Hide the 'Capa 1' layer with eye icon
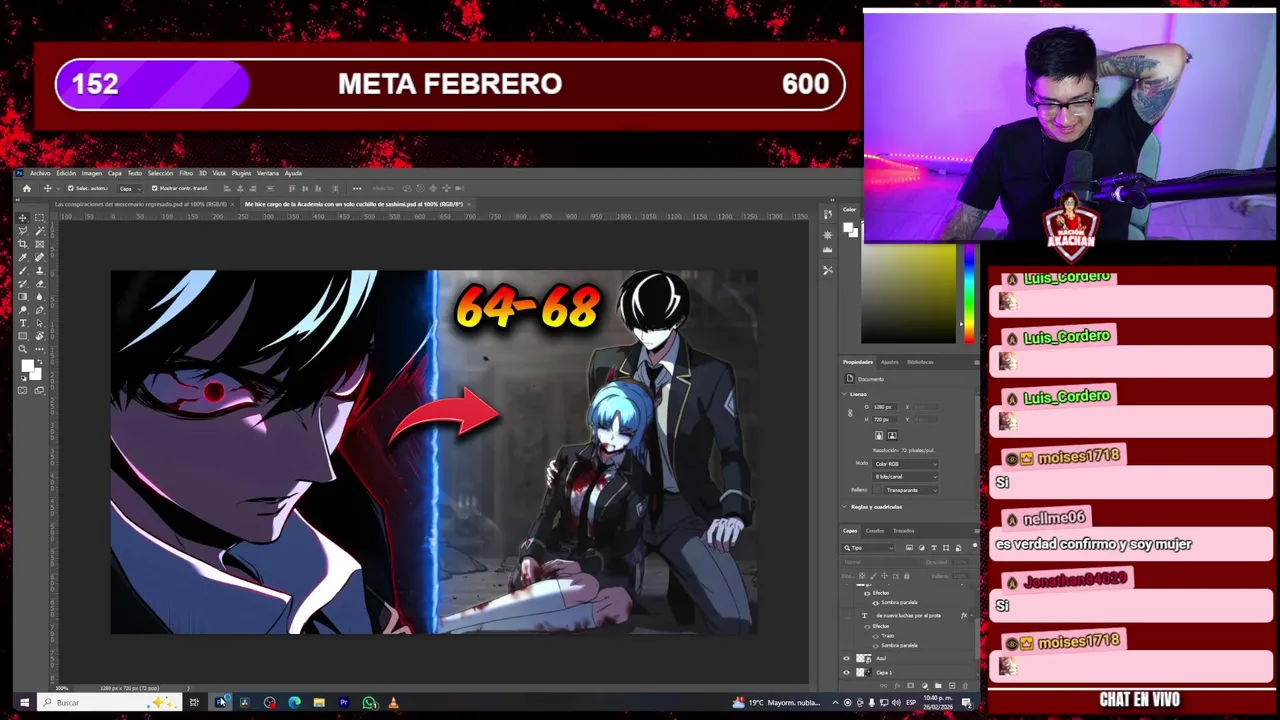Image resolution: width=1280 pixels, height=720 pixels. tap(847, 672)
